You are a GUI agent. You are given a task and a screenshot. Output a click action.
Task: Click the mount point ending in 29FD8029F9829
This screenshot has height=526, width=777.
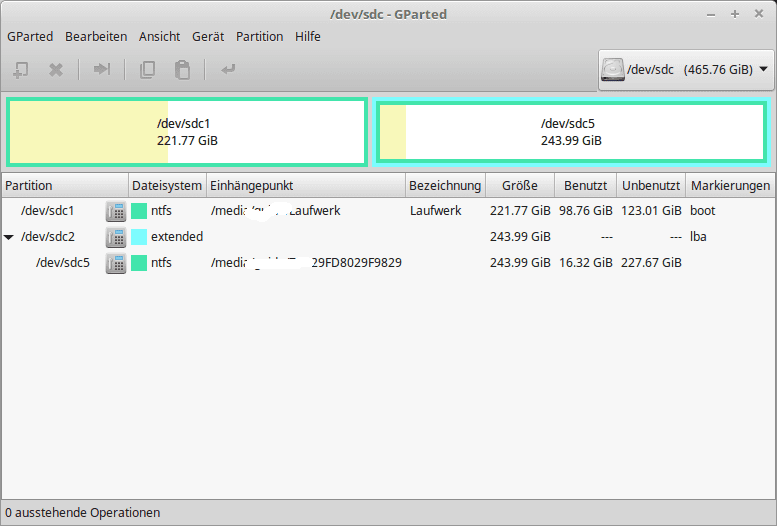click(306, 262)
